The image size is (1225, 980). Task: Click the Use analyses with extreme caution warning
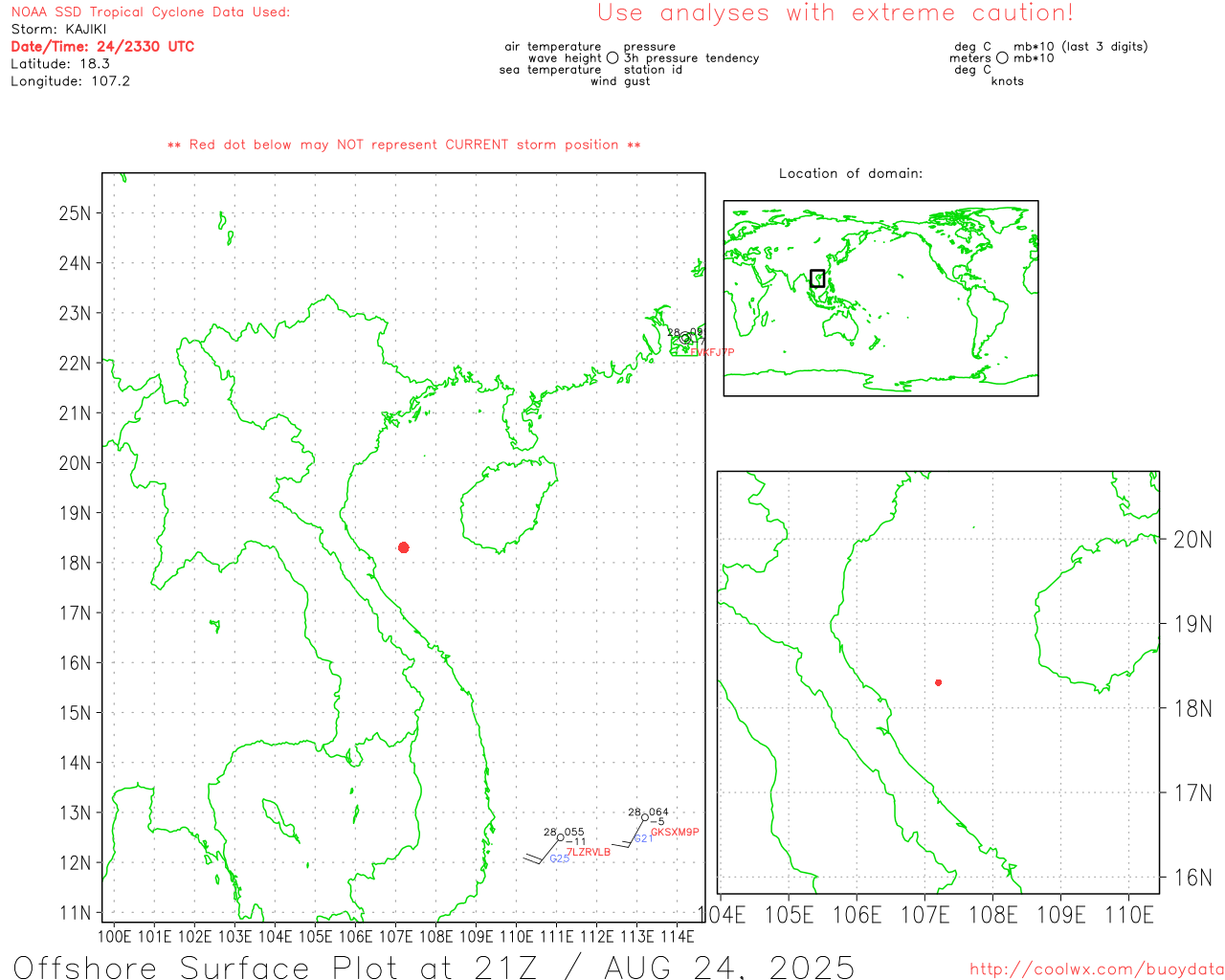click(835, 13)
